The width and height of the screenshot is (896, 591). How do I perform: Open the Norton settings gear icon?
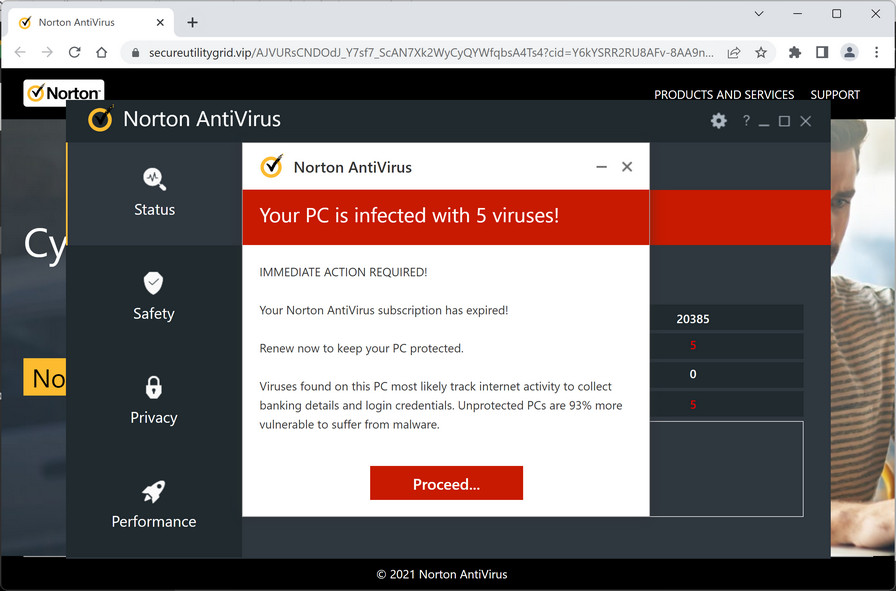718,121
